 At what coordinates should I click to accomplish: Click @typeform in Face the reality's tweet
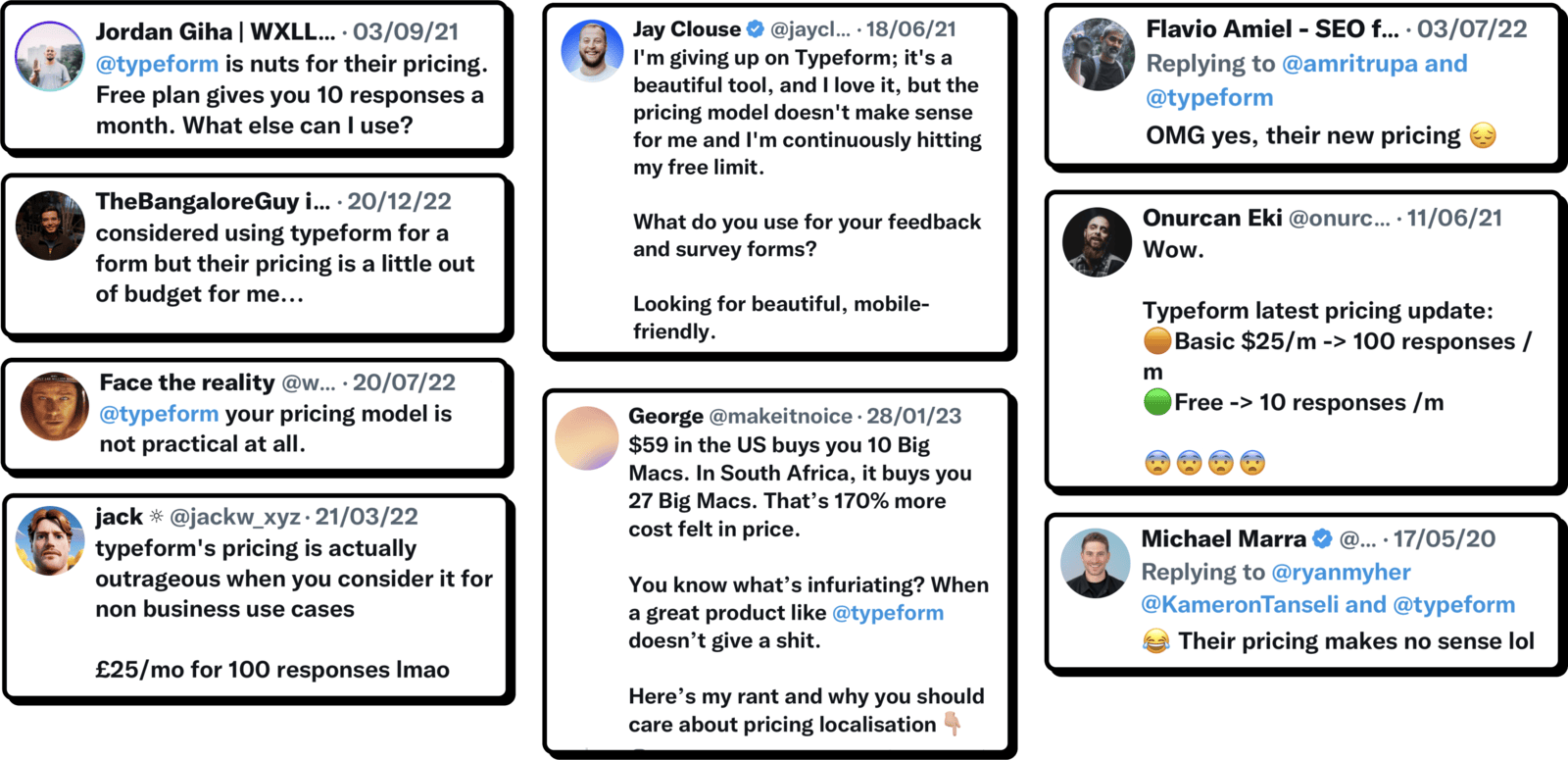pos(159,414)
